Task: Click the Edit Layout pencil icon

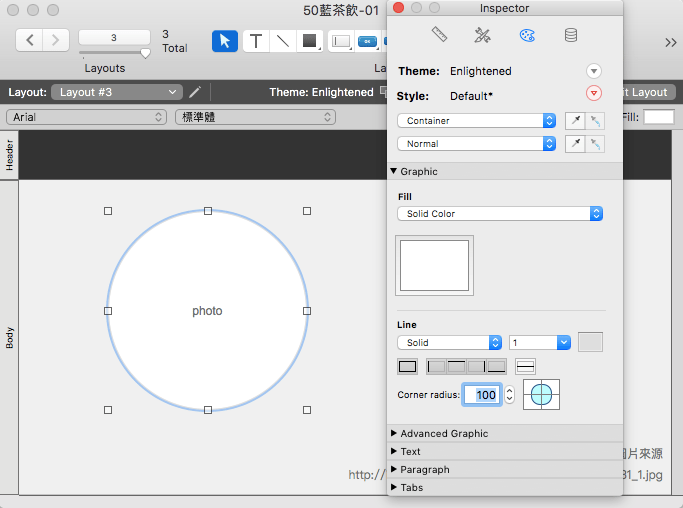Action: coord(195,92)
